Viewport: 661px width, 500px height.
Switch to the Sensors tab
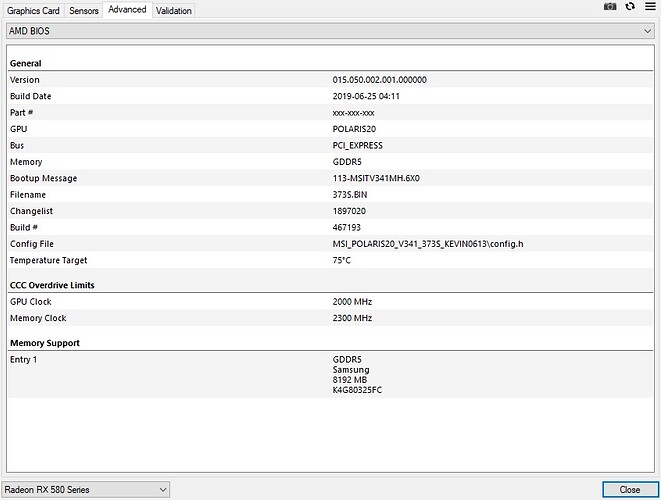tap(83, 11)
